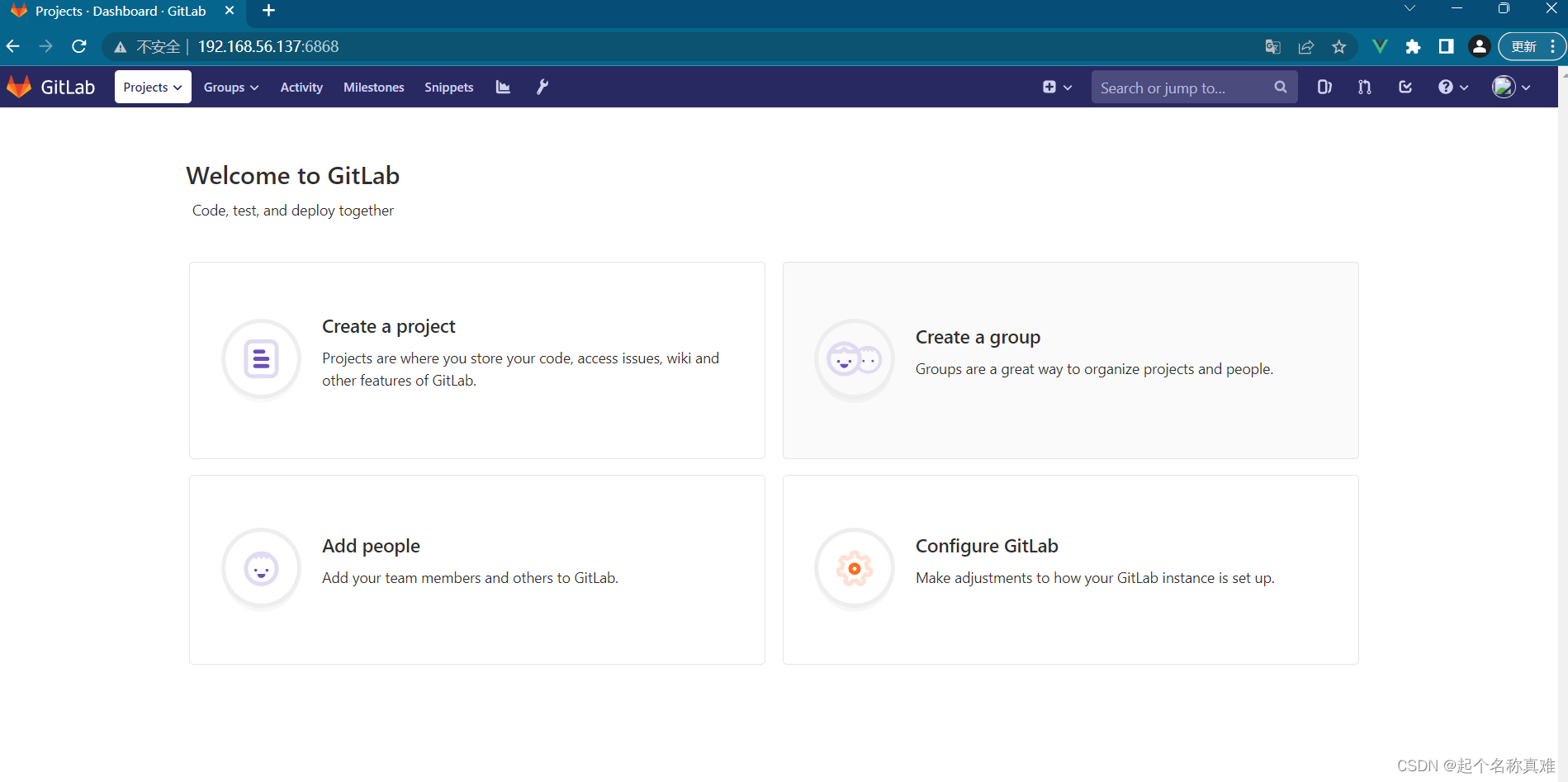Open the Vue devtools extension icon

pos(1380,46)
